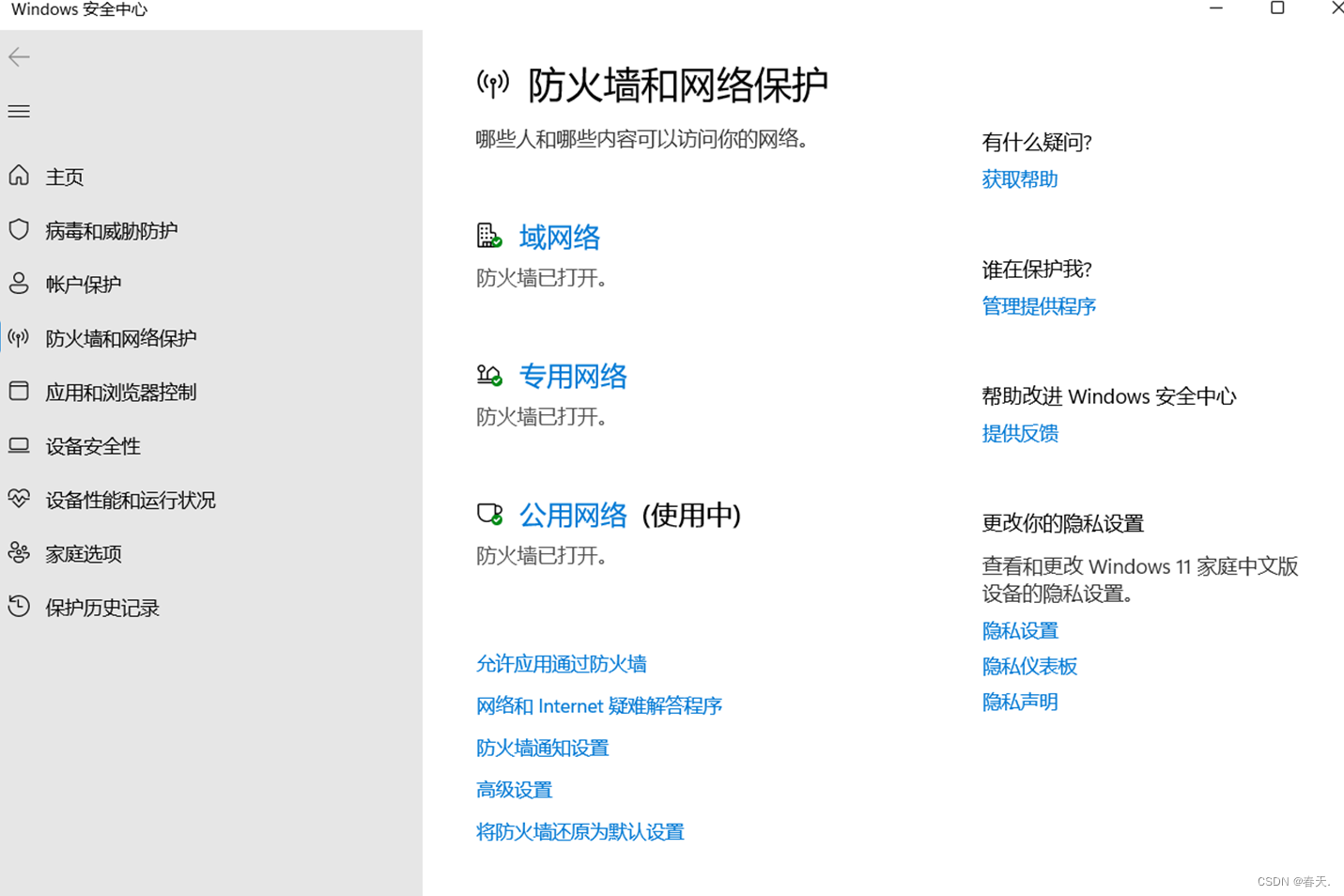Image resolution: width=1344 pixels, height=896 pixels.
Task: Open 保护历史记录 section
Action: [x=102, y=609]
